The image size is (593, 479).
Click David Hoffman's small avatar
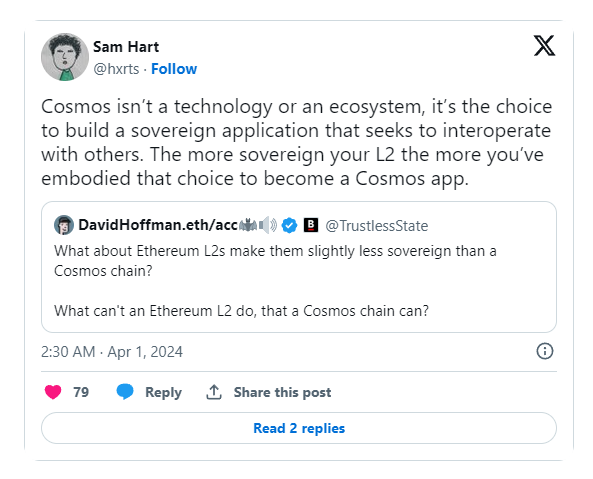point(64,225)
